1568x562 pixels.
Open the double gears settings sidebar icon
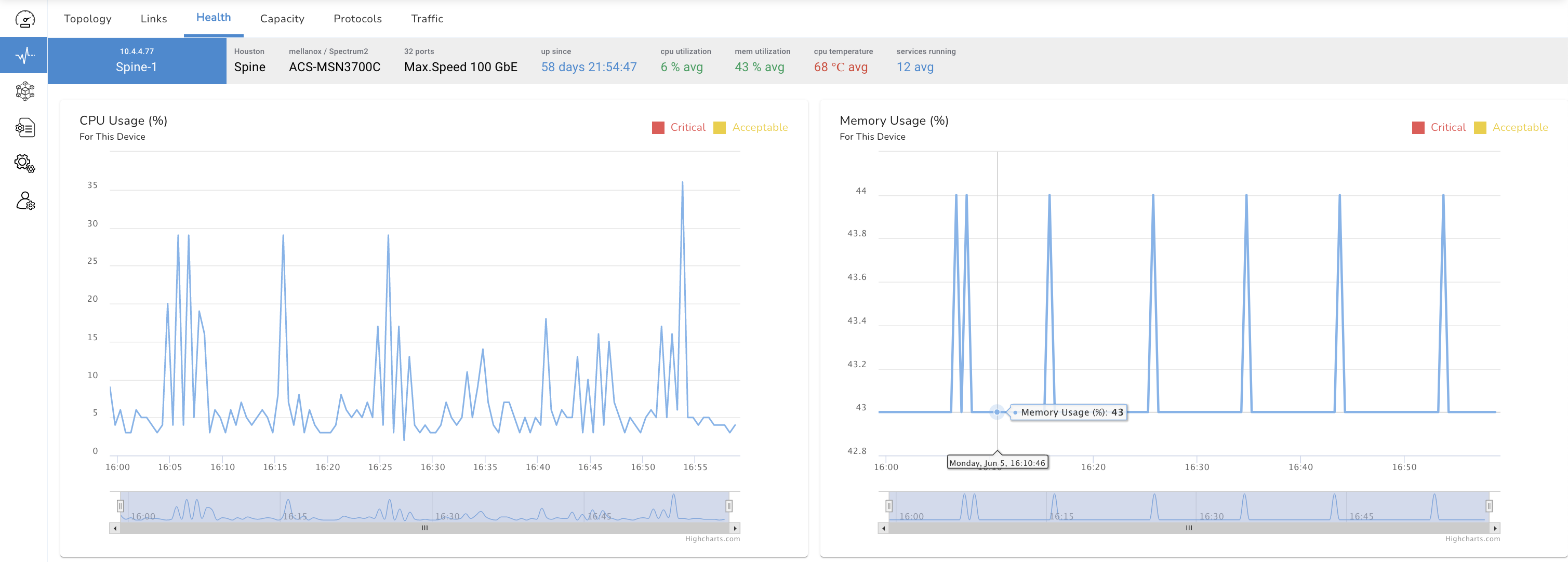pyautogui.click(x=25, y=164)
